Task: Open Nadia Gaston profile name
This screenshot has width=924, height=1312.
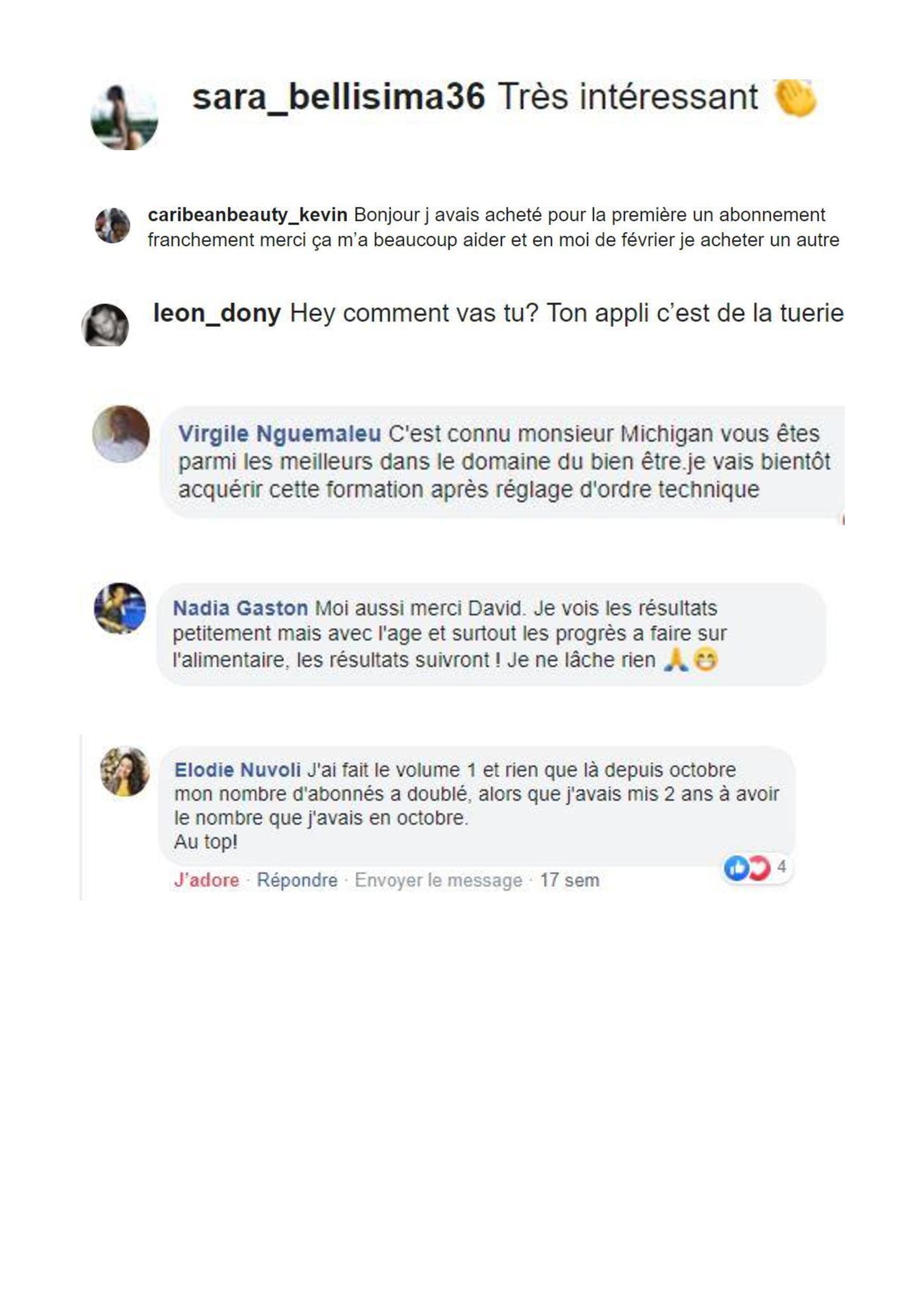Action: click(241, 608)
